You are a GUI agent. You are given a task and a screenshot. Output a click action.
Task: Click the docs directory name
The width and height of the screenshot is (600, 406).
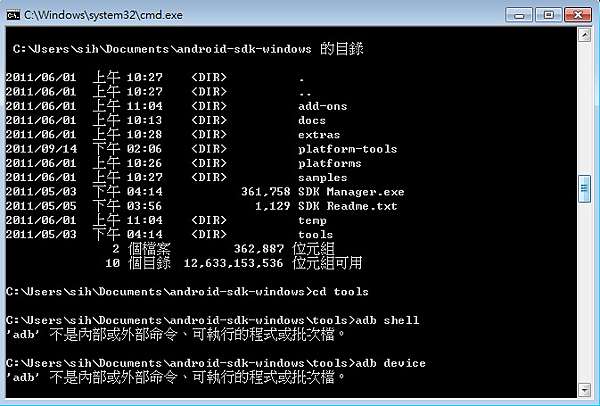click(312, 120)
